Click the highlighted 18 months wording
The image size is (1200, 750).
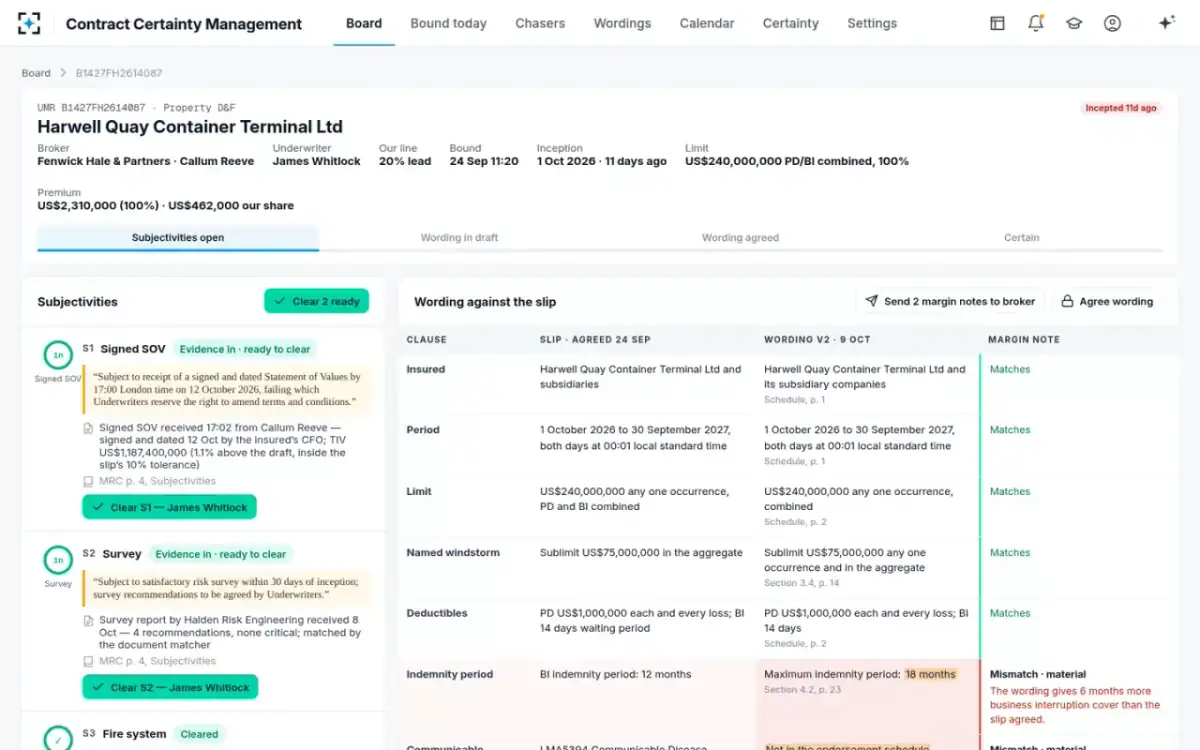click(x=930, y=674)
